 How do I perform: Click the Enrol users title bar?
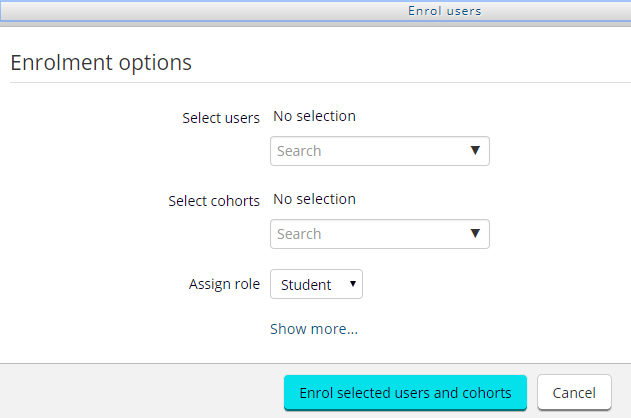[x=445, y=11]
